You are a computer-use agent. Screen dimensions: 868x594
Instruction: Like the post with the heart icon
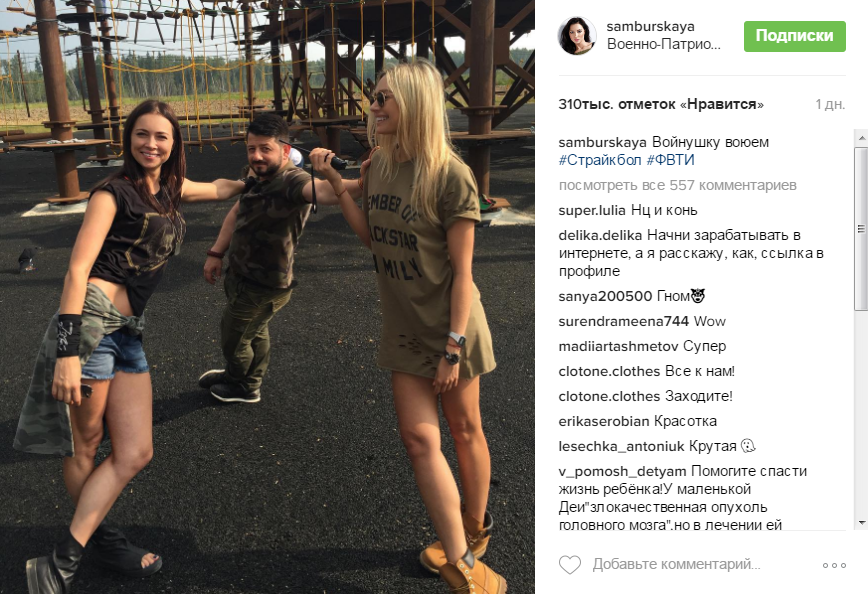(x=570, y=565)
